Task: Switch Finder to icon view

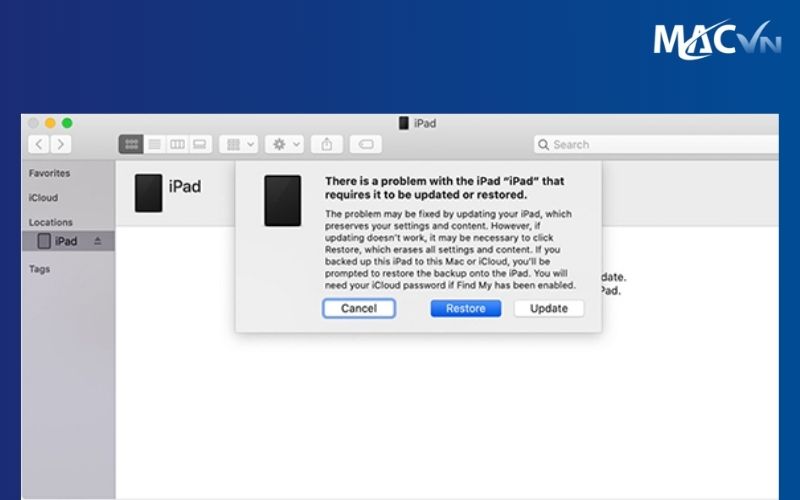Action: tap(131, 144)
